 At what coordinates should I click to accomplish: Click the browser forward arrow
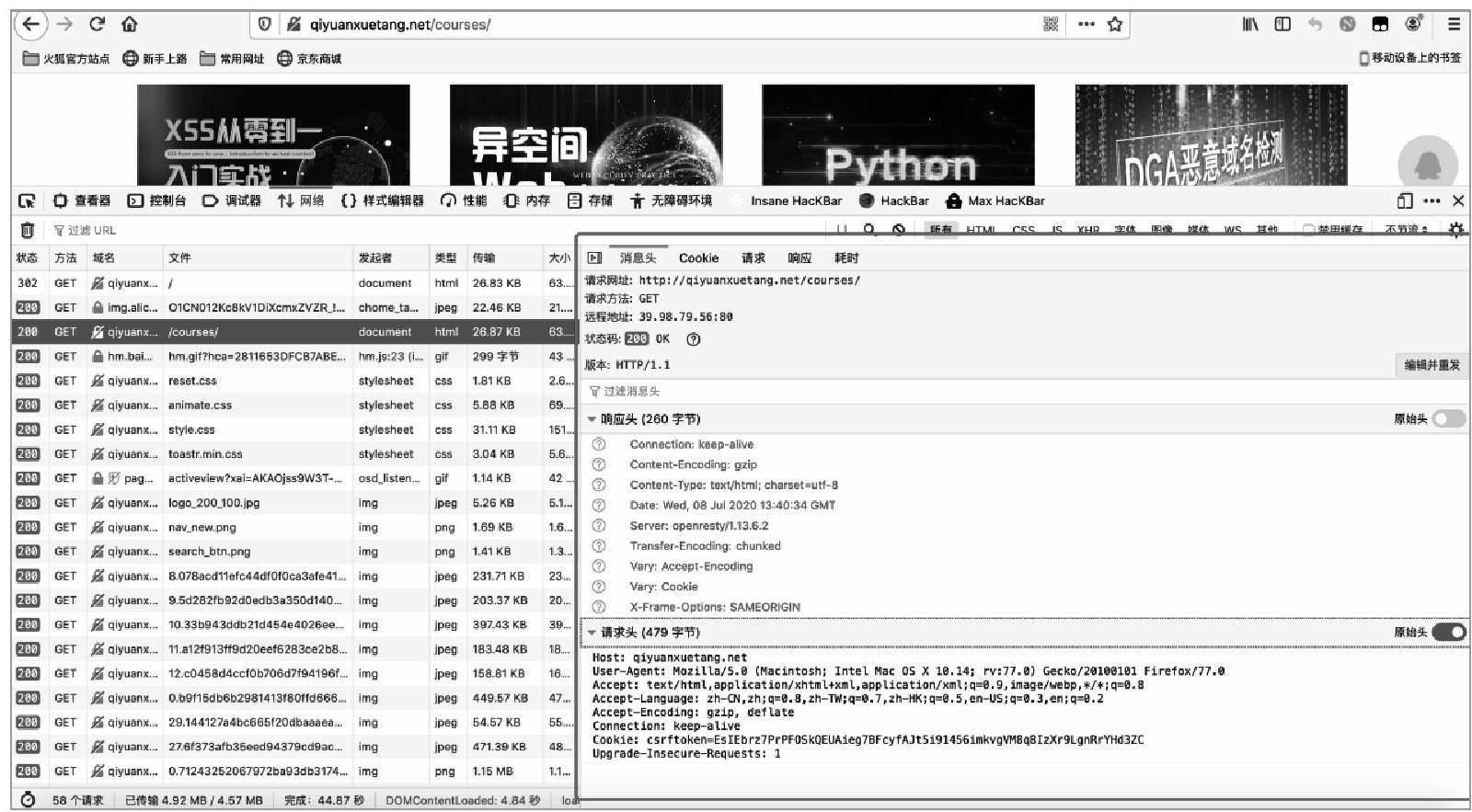click(63, 25)
